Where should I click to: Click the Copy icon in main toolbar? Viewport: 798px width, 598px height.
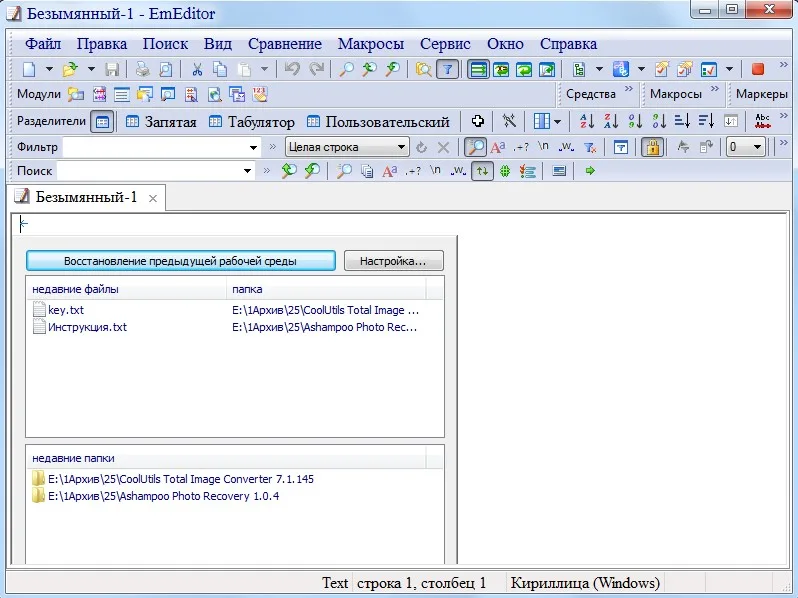(220, 69)
